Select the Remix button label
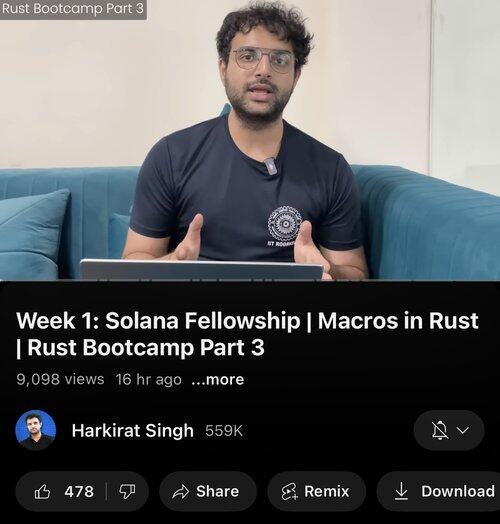 pos(327,492)
